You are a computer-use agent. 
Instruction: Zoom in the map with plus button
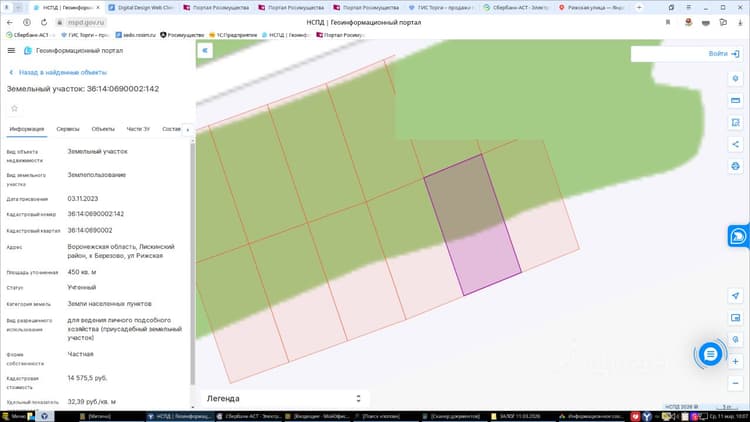coord(735,361)
